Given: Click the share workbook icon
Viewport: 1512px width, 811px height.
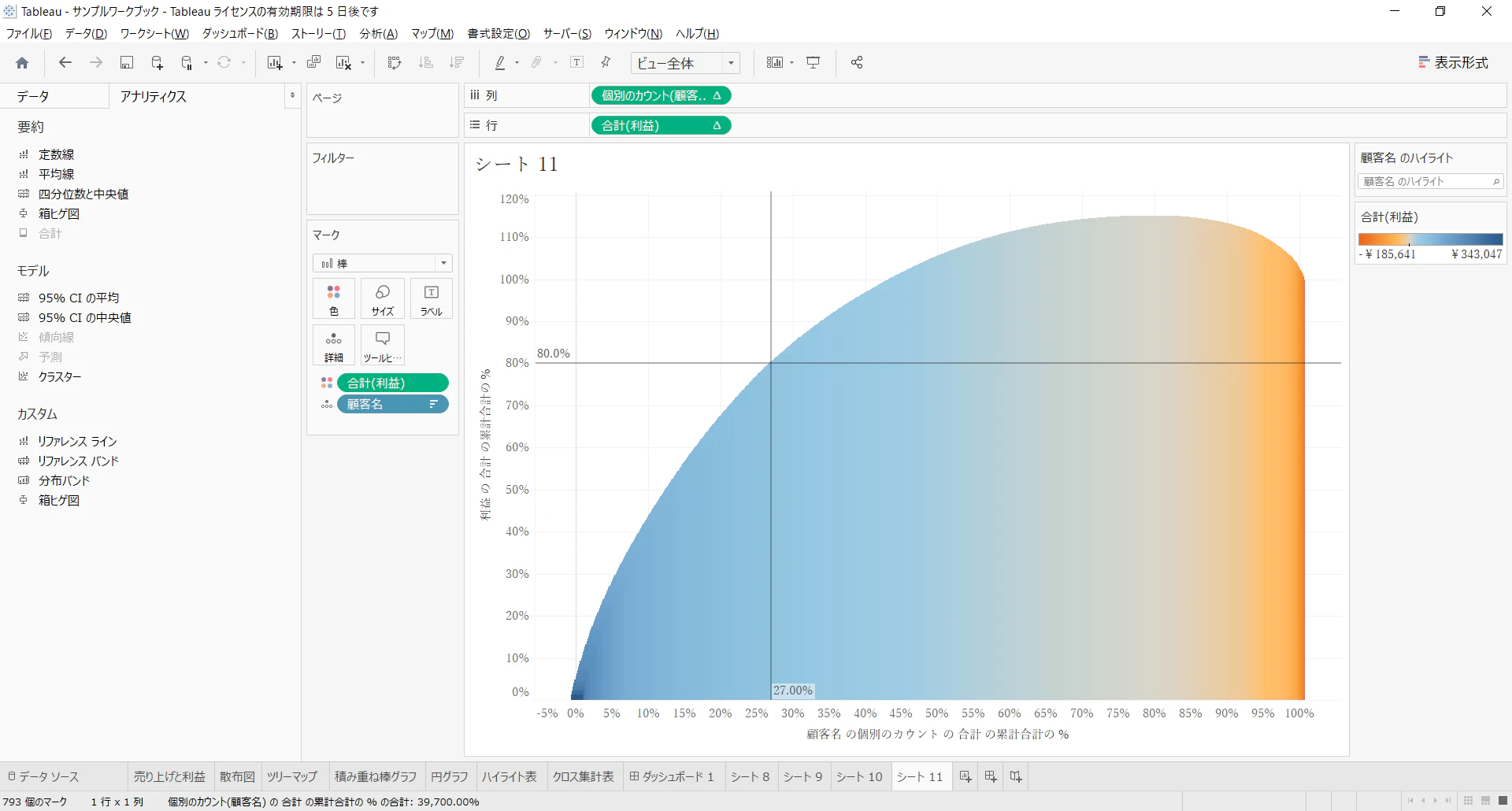Looking at the screenshot, I should point(857,63).
